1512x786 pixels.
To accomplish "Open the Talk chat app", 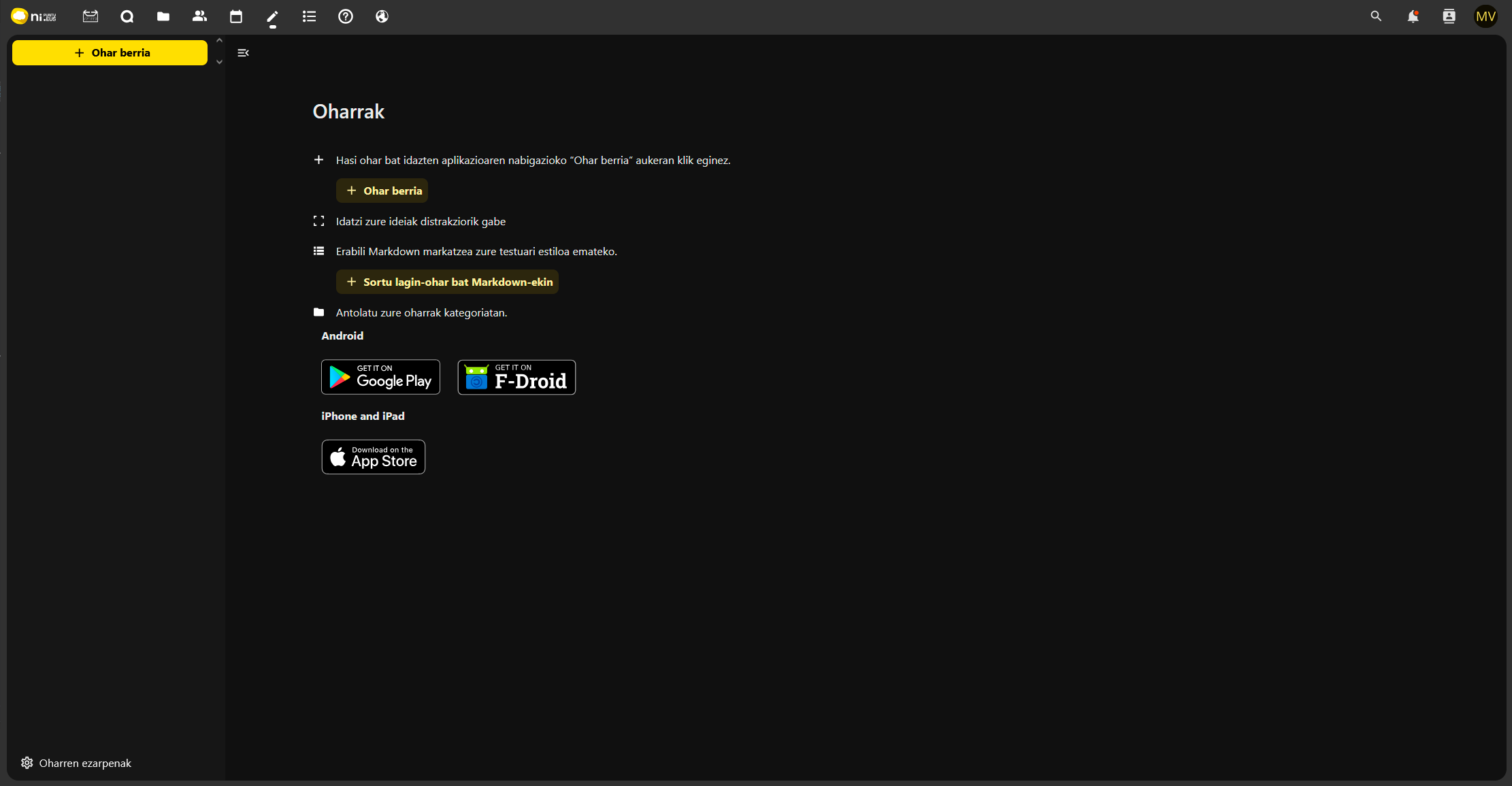I will click(x=127, y=16).
